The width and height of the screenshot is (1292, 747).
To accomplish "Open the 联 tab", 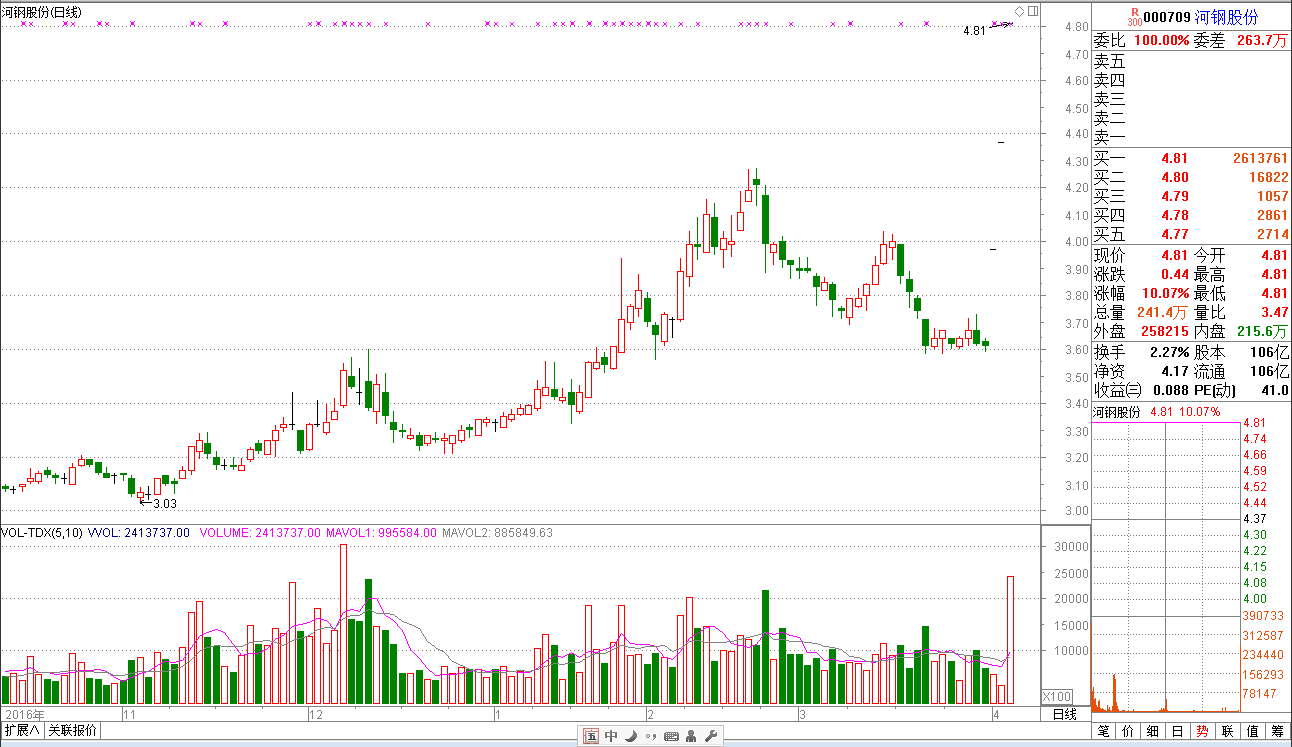I will click(x=1227, y=731).
